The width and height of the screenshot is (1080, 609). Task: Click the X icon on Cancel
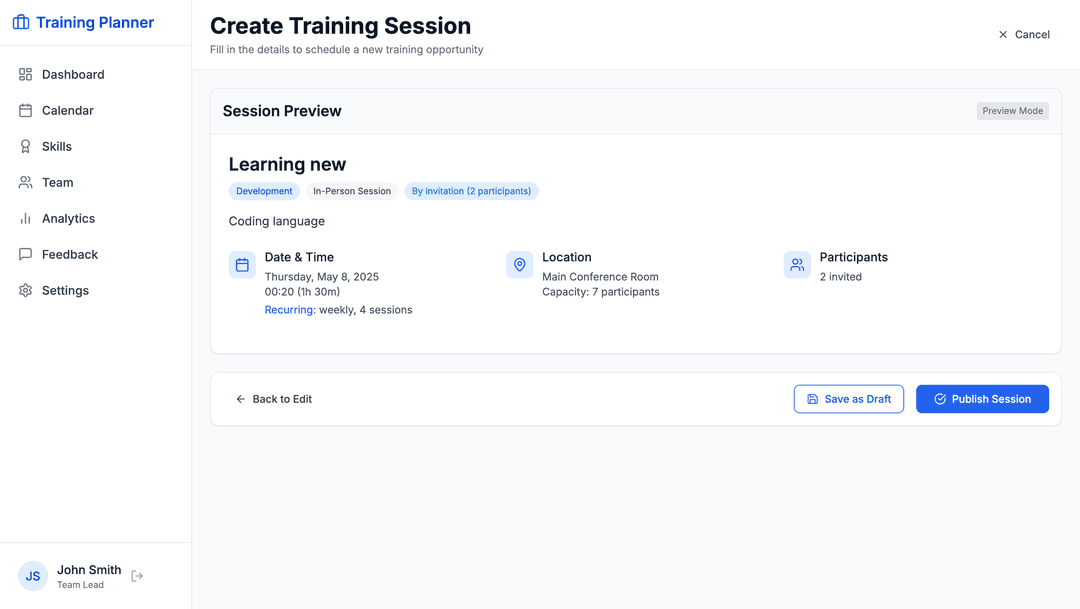coord(1002,34)
